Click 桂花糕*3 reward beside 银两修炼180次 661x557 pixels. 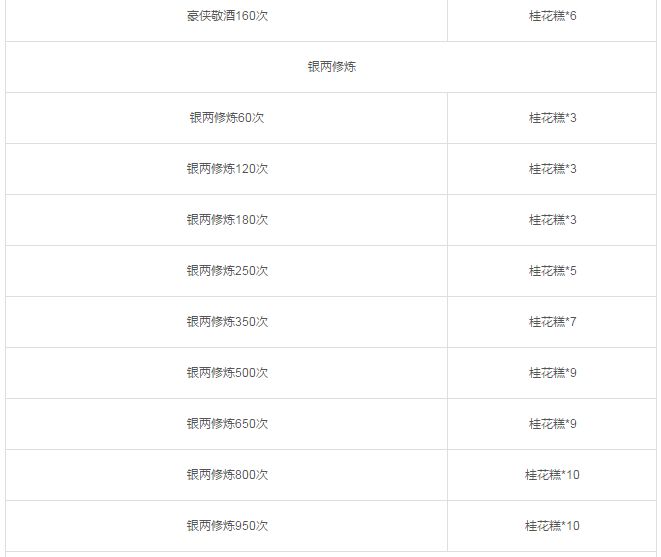click(x=552, y=220)
